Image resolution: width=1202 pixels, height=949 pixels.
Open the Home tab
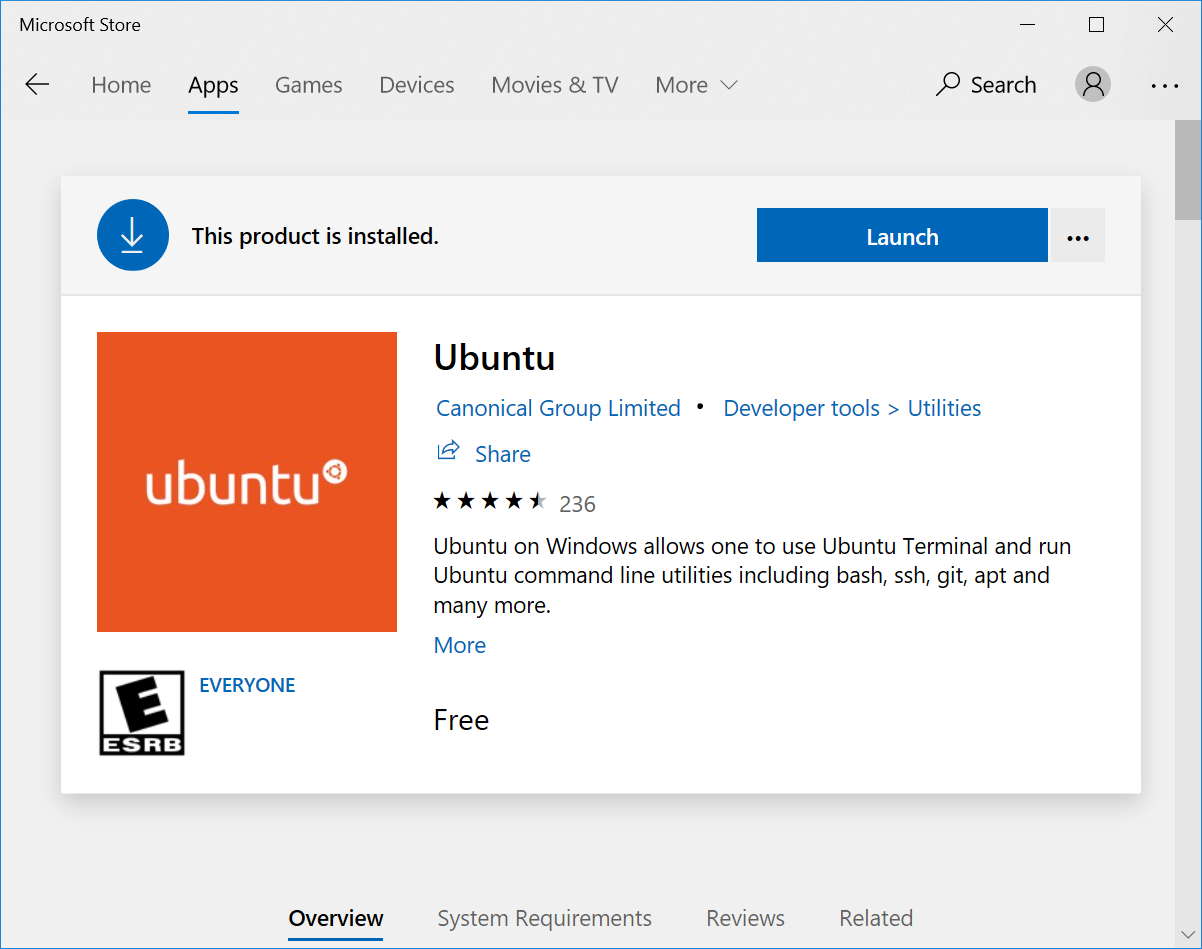coord(121,85)
